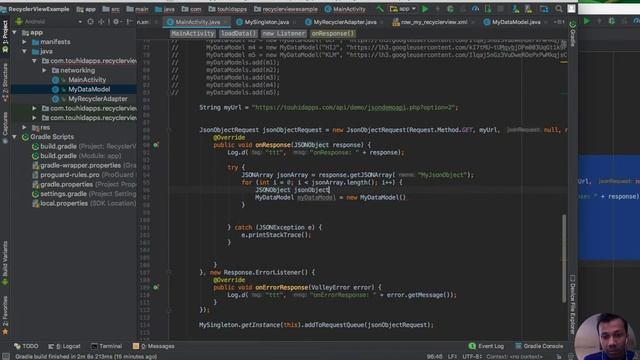Open the Event Log panel
640x360 pixels.
[486, 346]
